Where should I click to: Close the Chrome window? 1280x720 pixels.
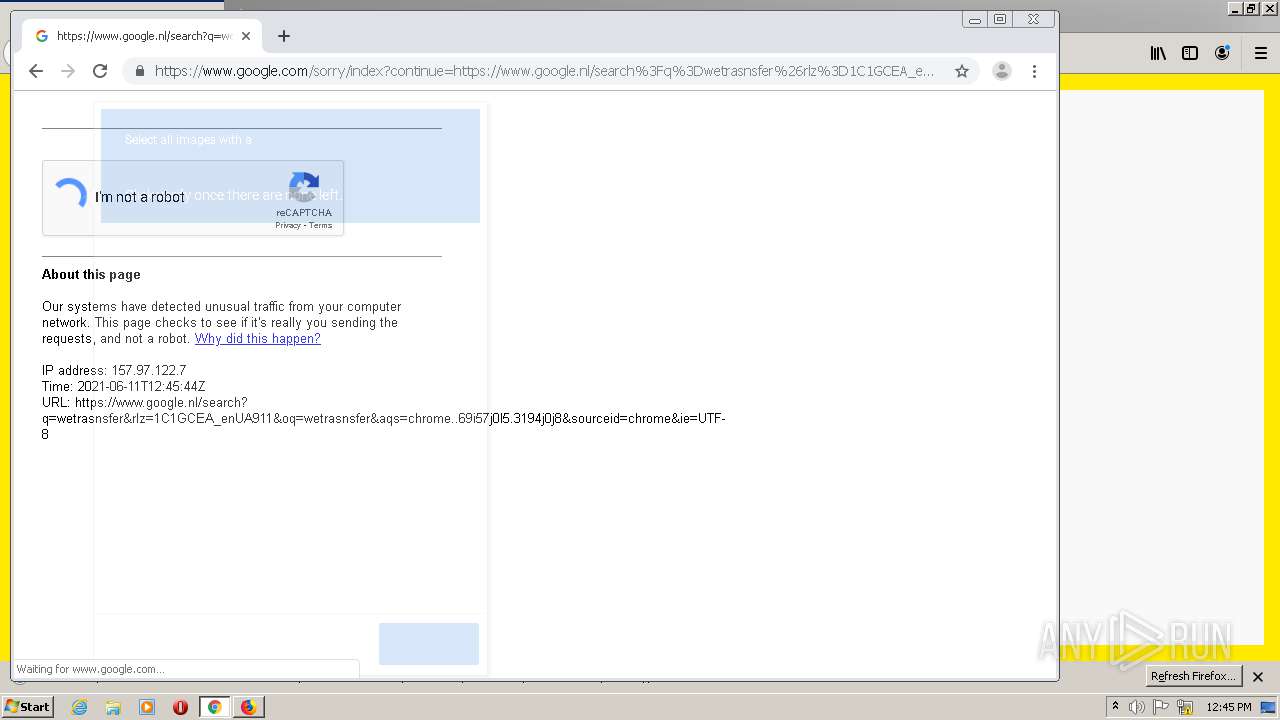click(1033, 19)
